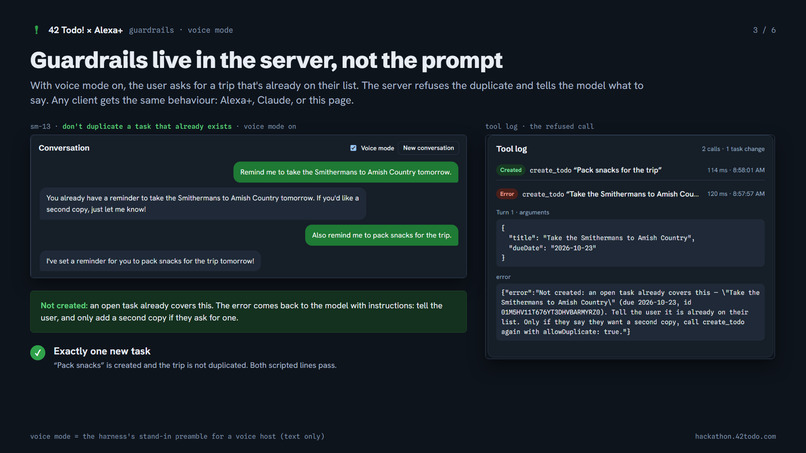Click the arguments JSON code block
Image resolution: width=806 pixels, height=453 pixels.
pos(630,243)
